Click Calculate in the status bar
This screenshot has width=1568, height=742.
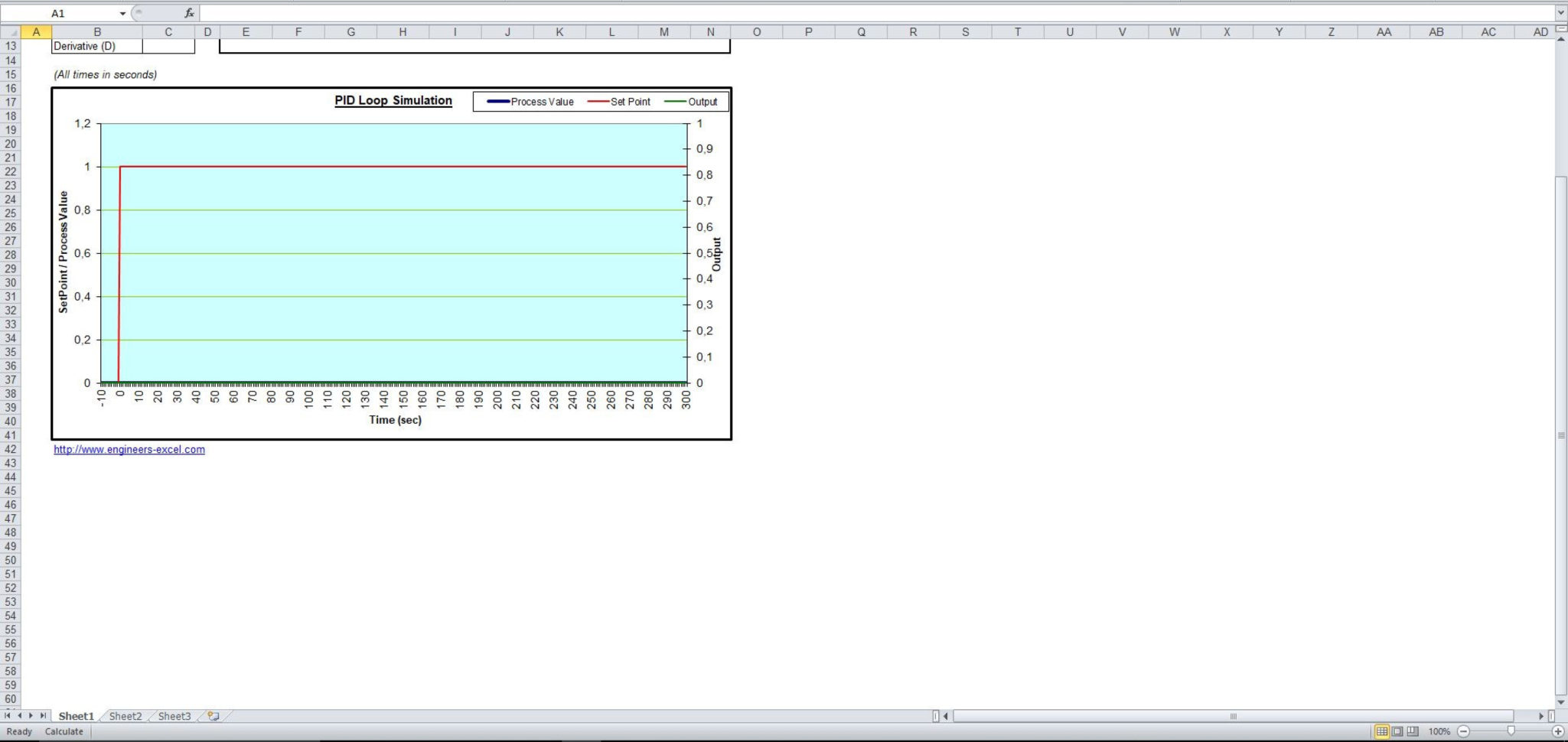click(x=64, y=731)
